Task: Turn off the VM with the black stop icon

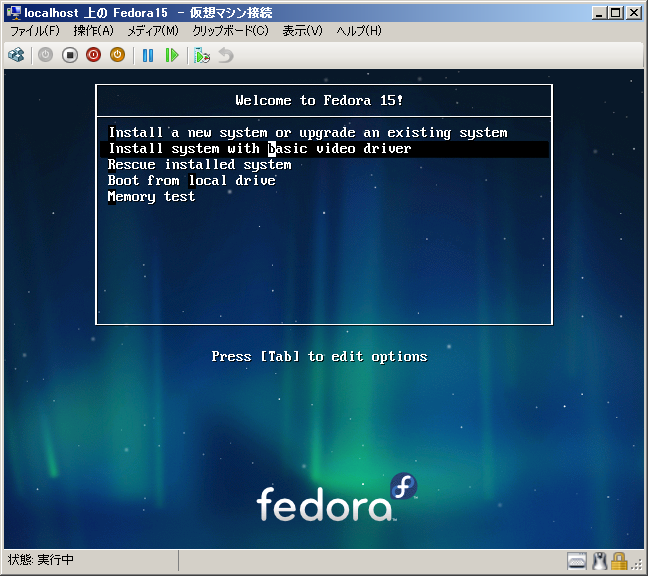Action: coord(70,55)
